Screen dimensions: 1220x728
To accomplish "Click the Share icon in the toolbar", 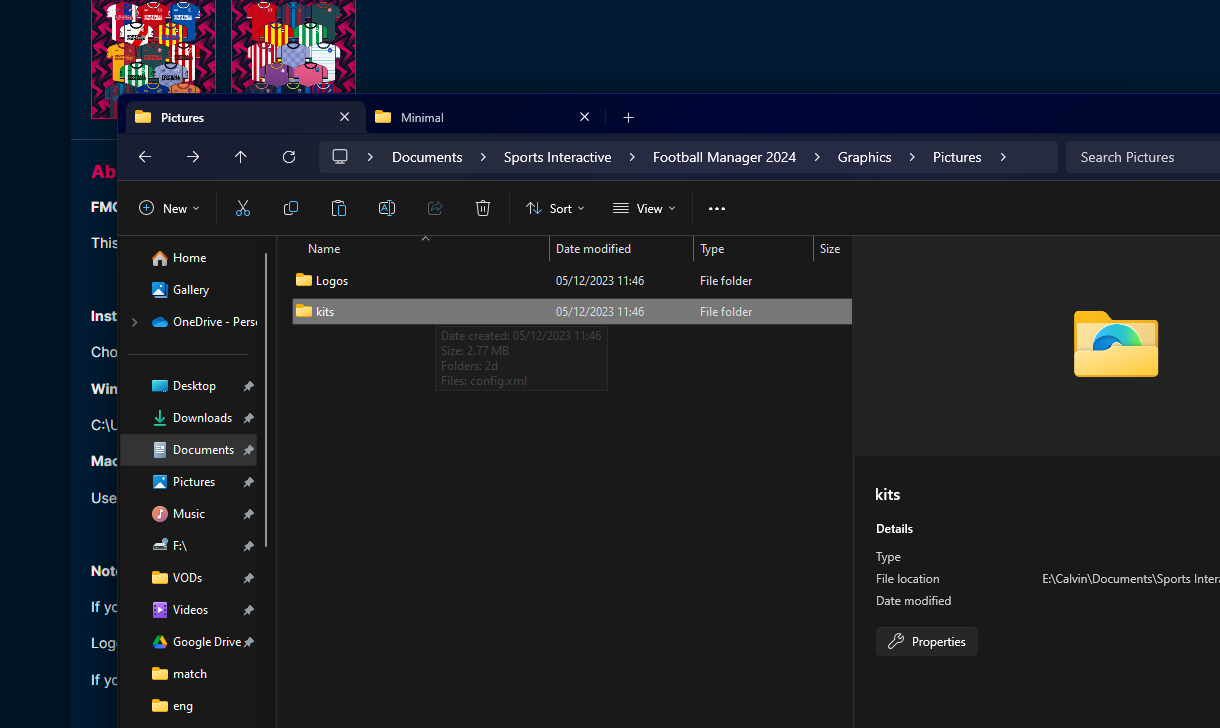I will [435, 208].
